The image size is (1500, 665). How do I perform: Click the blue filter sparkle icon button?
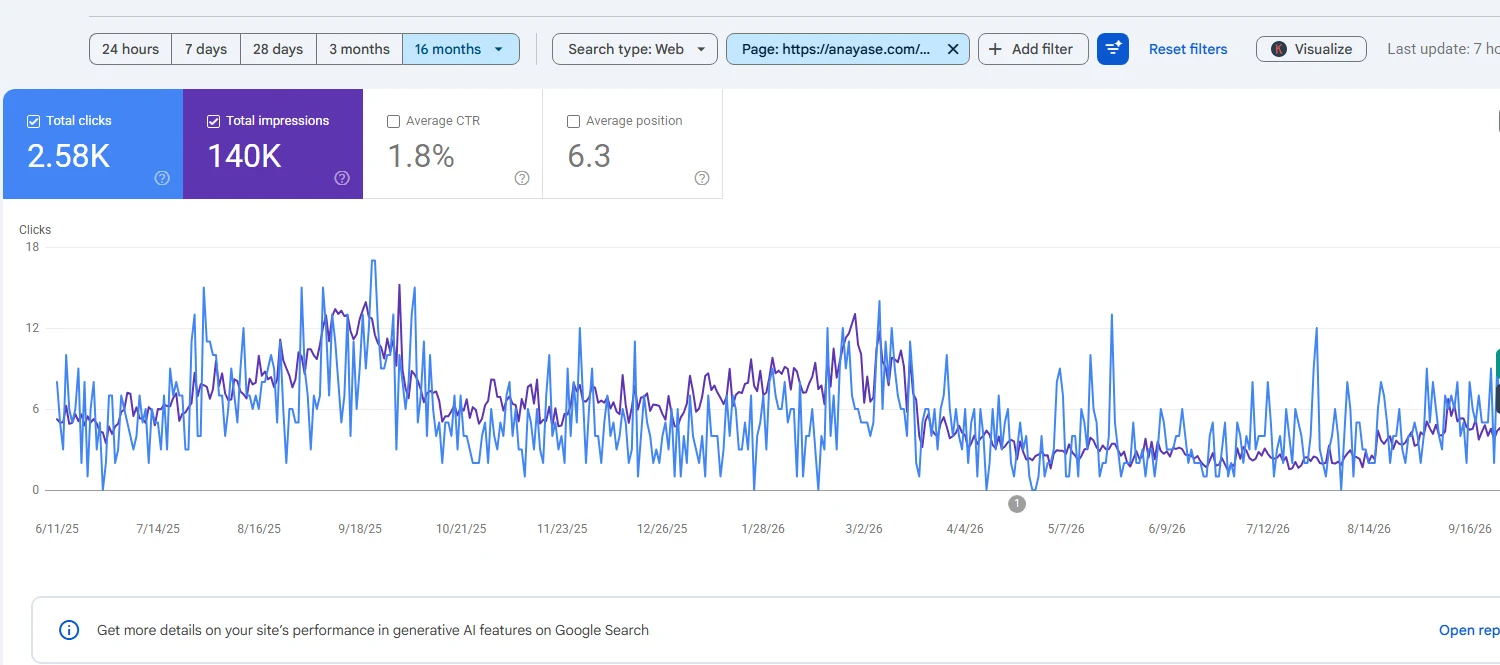click(x=1113, y=49)
